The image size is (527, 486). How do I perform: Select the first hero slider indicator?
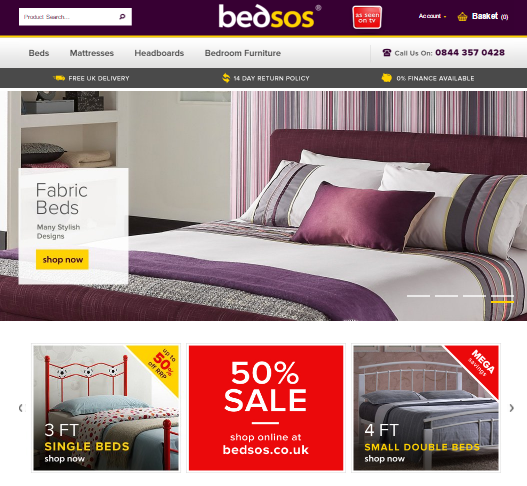[x=418, y=296]
